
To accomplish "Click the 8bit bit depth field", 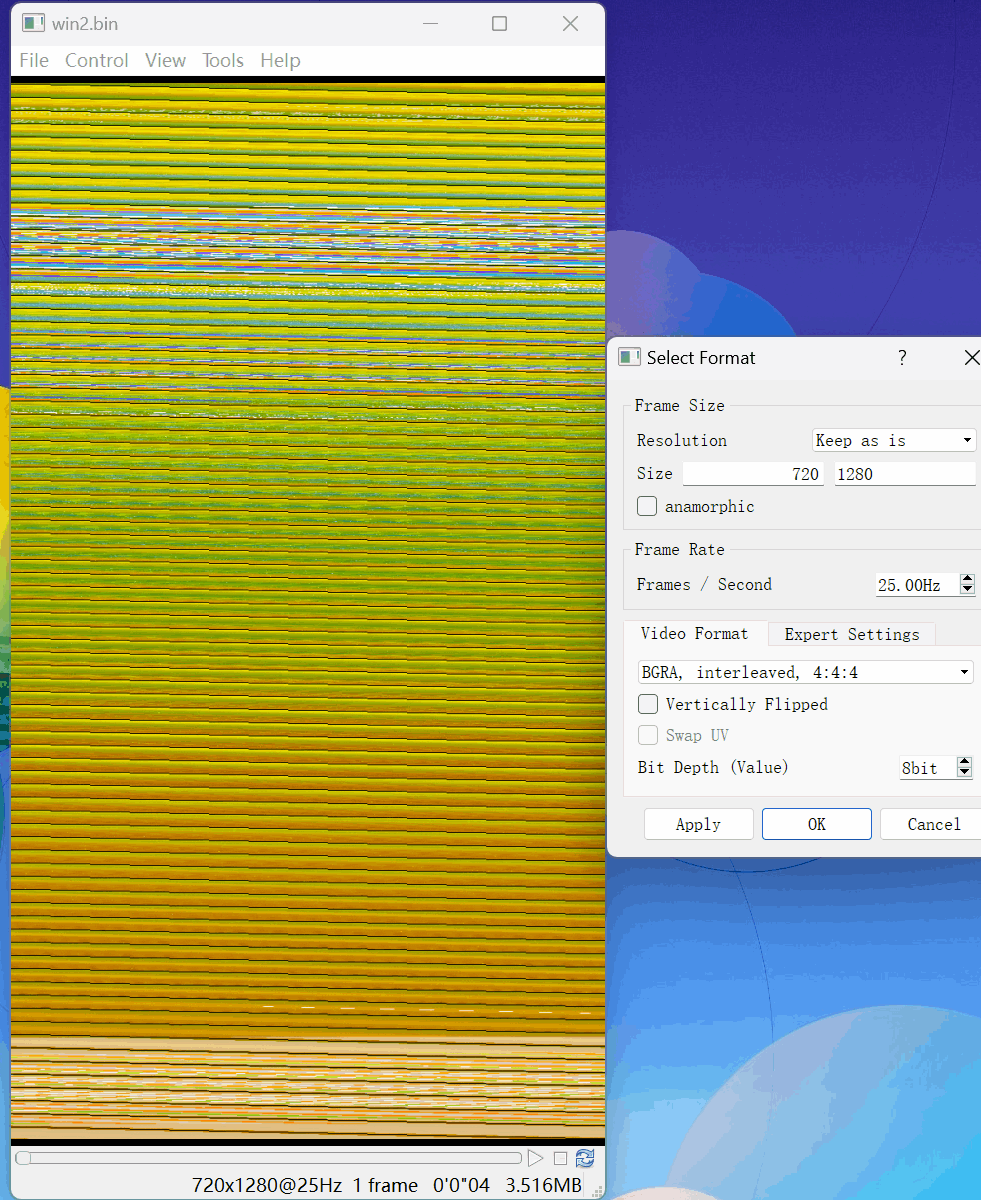I will (928, 768).
